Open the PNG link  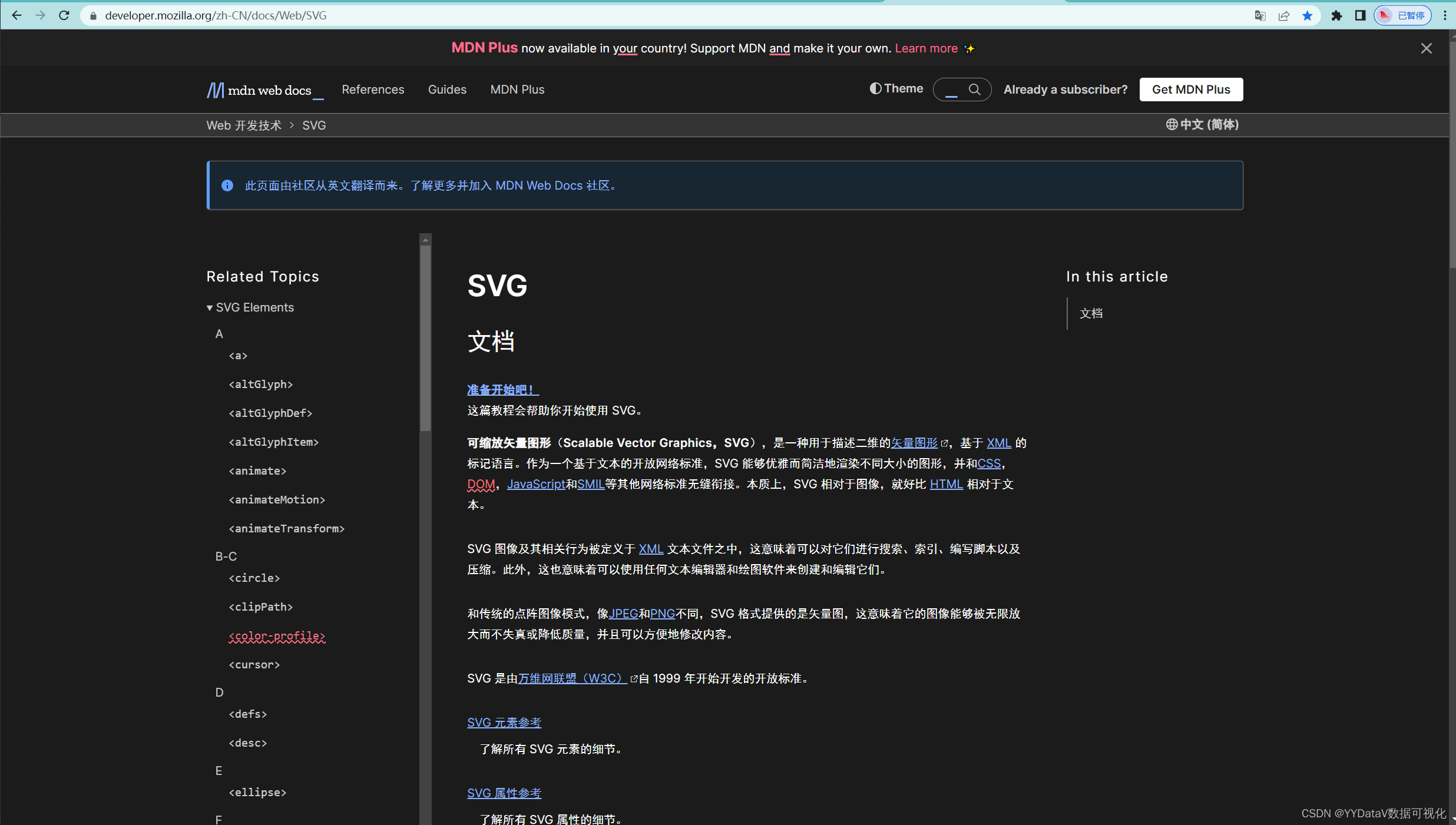(x=662, y=614)
